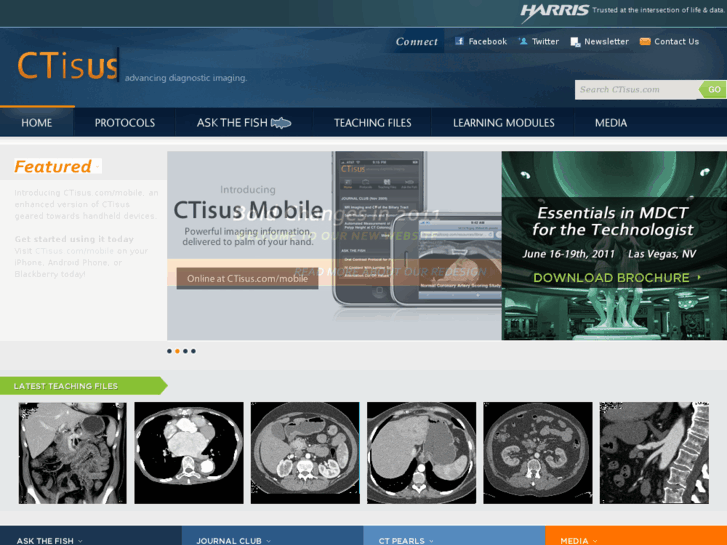Click the Latest Teaching Files green header
The width and height of the screenshot is (727, 545).
pos(83,386)
